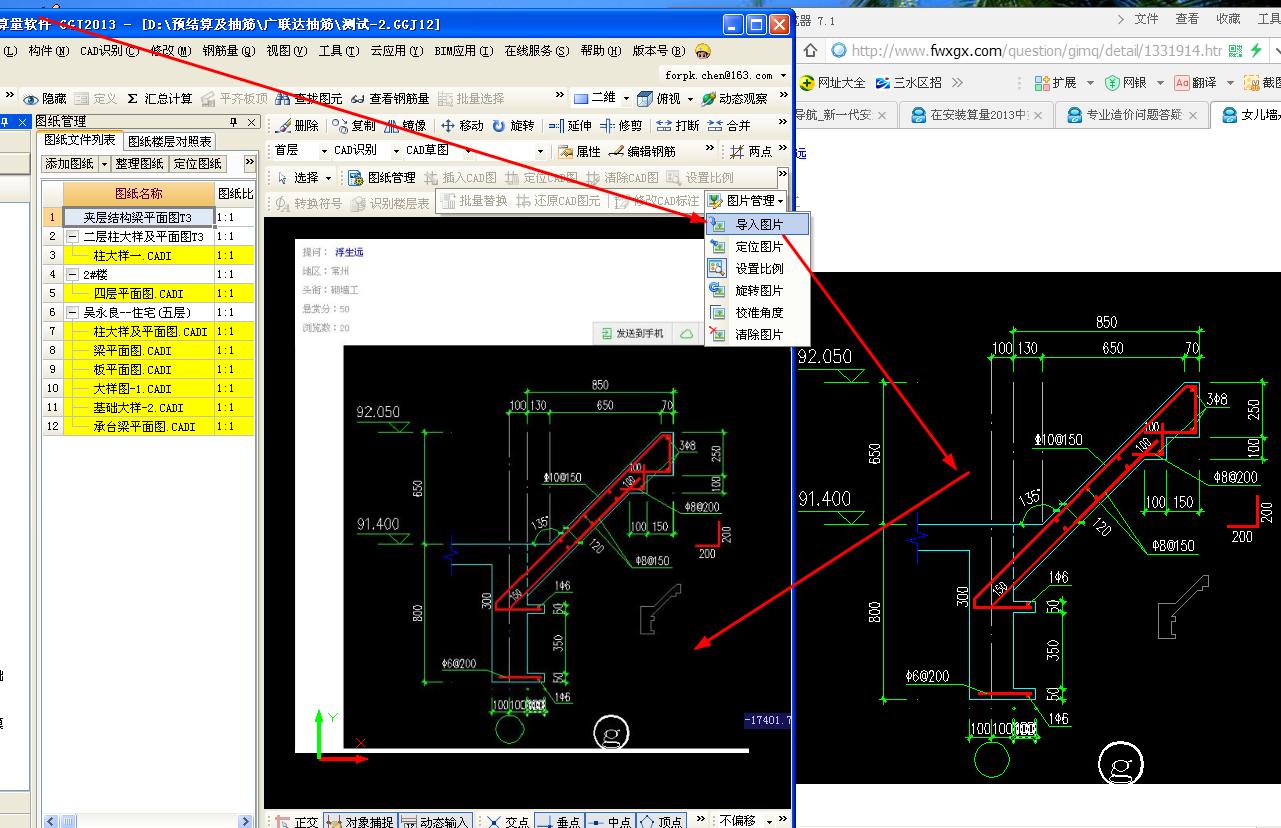Toggle 中点 midpoint snap

coord(610,822)
